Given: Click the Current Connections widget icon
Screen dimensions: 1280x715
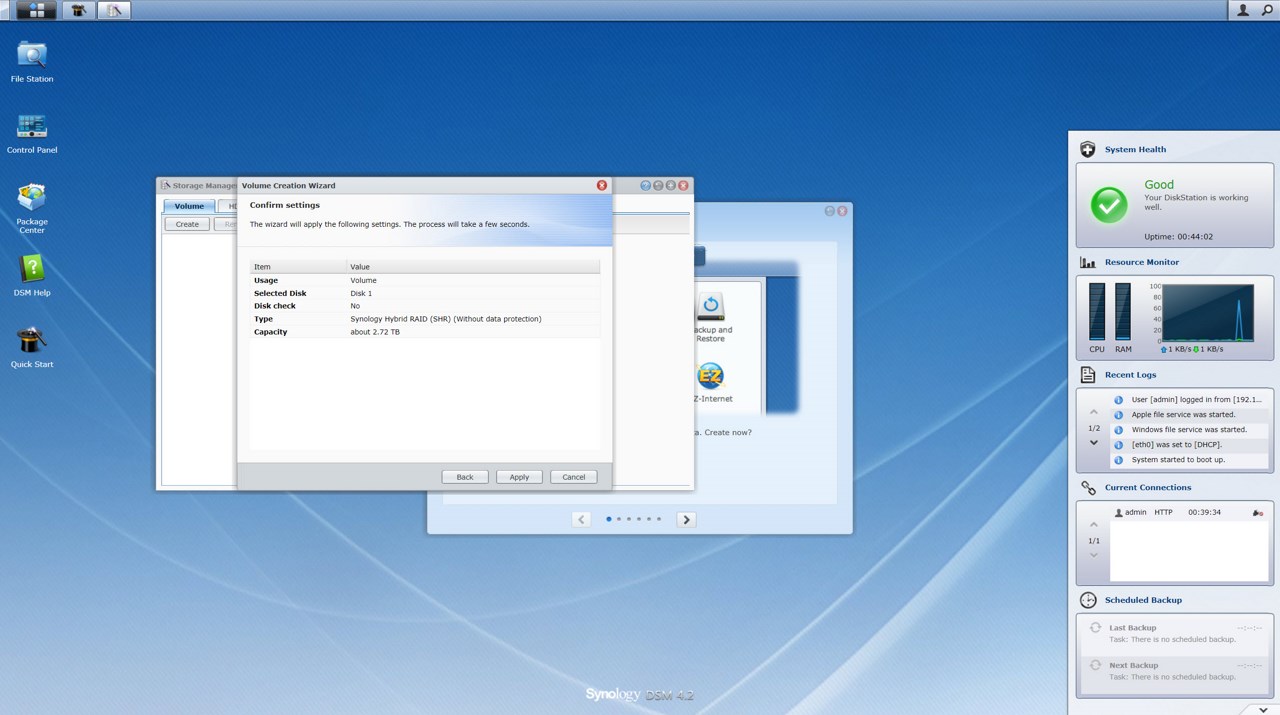Looking at the screenshot, I should pyautogui.click(x=1088, y=488).
